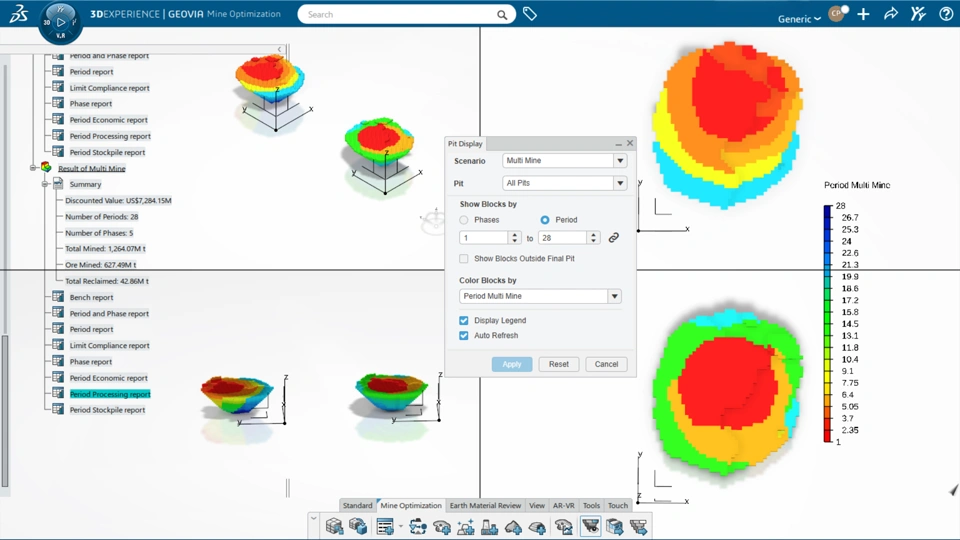960x540 pixels.
Task: Click the link icon beside period range
Action: point(613,238)
